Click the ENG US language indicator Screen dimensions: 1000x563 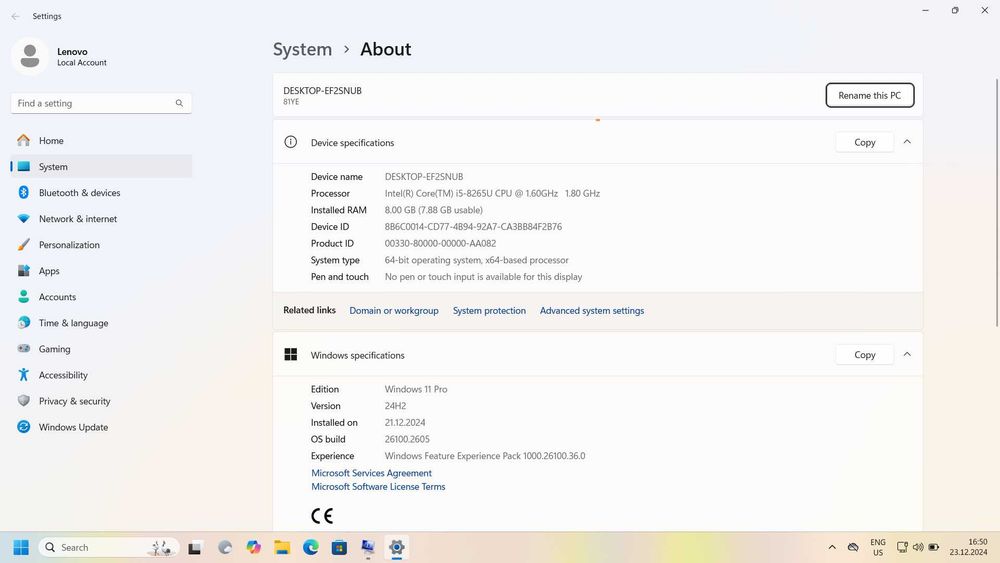click(878, 547)
